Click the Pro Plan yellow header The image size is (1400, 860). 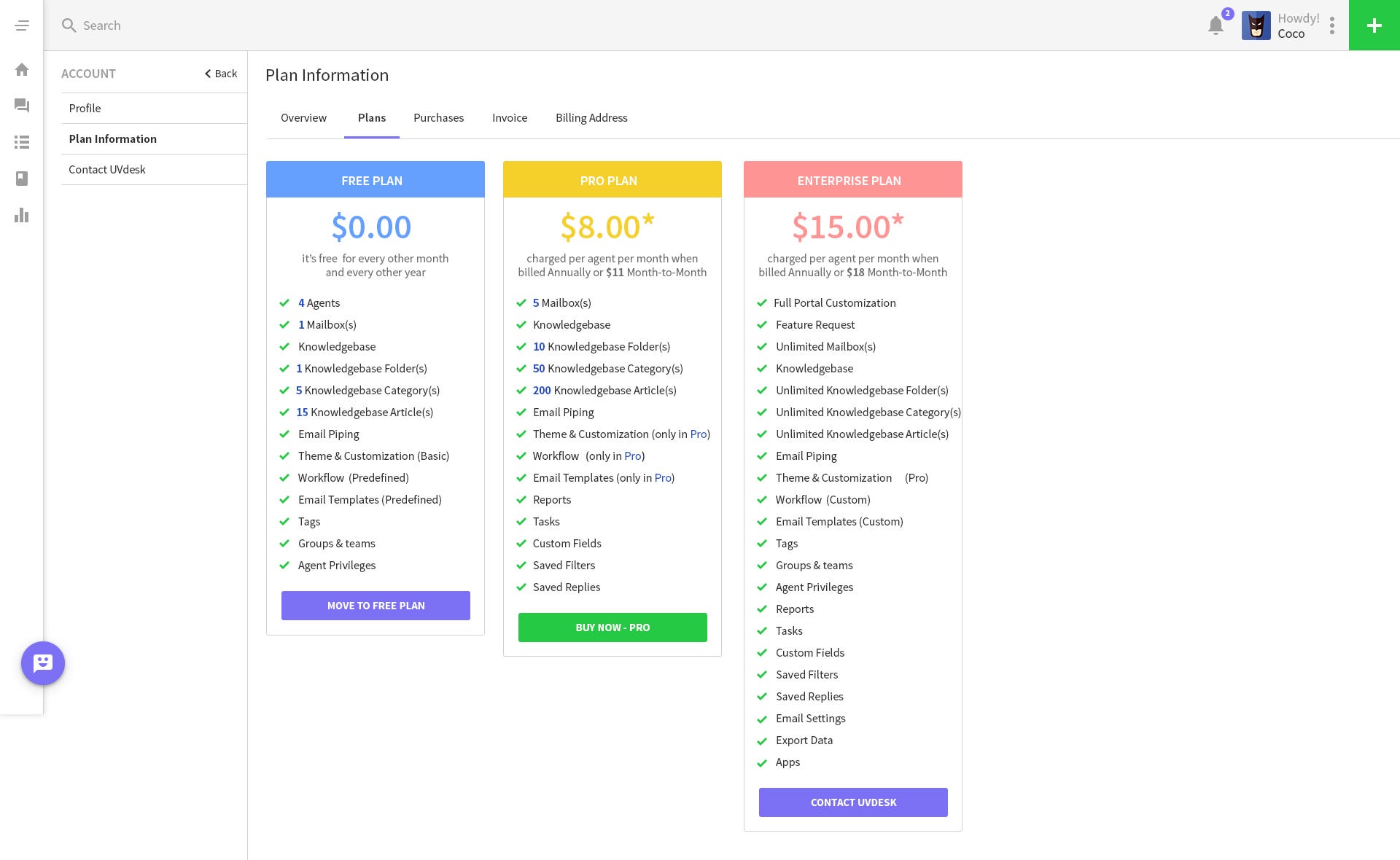pos(612,179)
